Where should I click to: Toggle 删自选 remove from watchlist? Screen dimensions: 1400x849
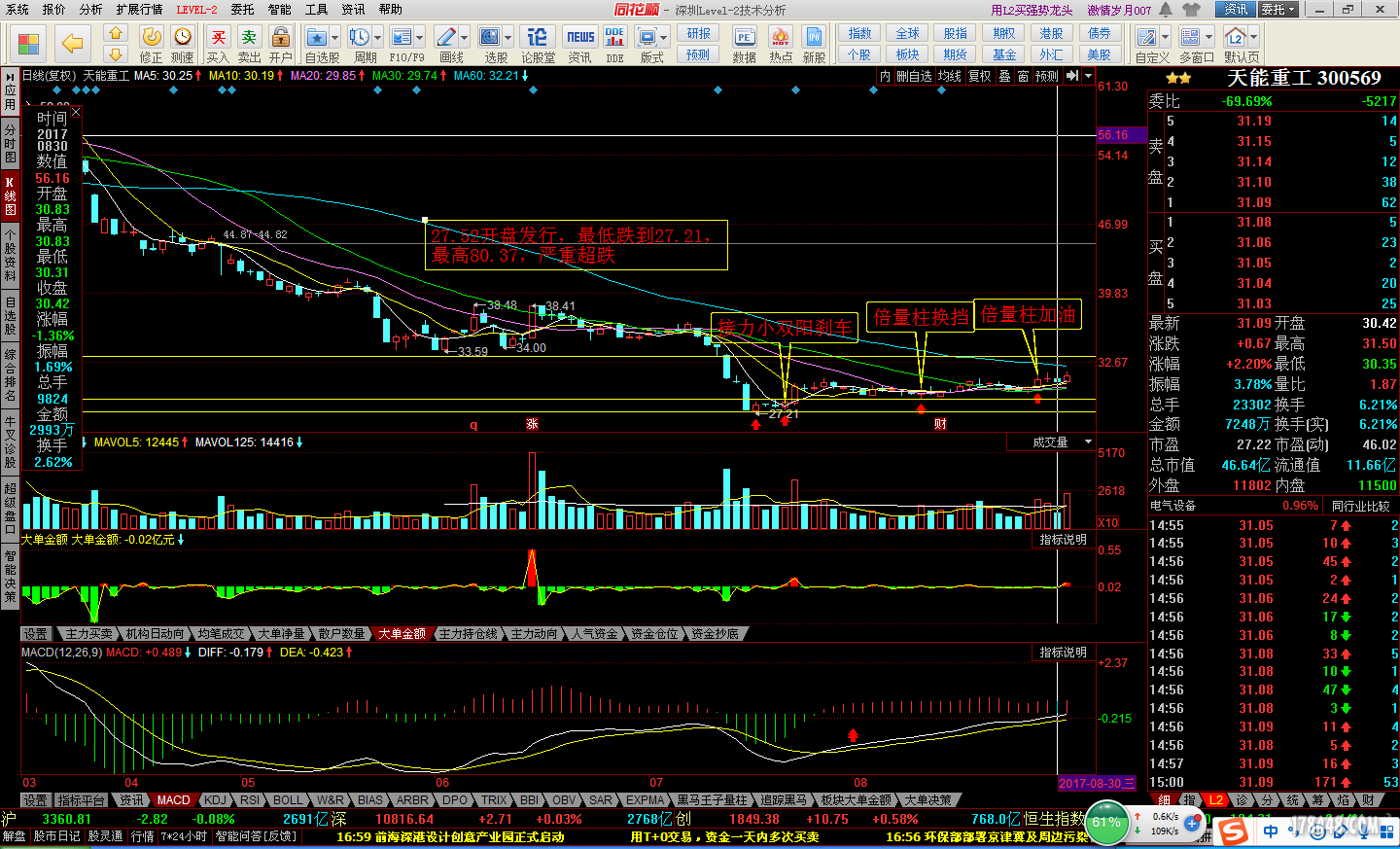(914, 76)
